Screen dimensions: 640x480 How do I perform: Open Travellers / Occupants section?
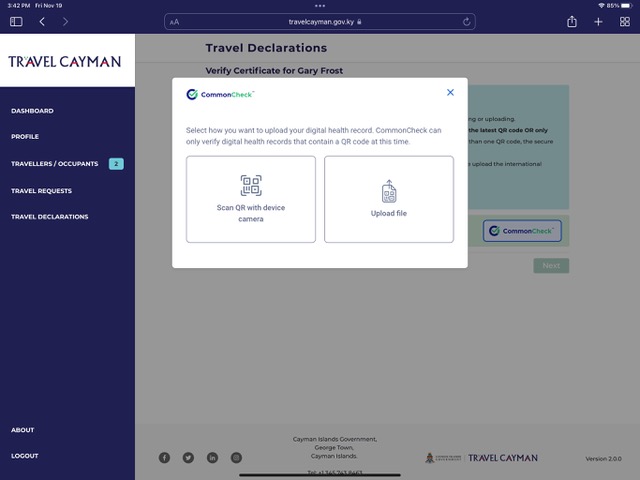[x=55, y=164]
